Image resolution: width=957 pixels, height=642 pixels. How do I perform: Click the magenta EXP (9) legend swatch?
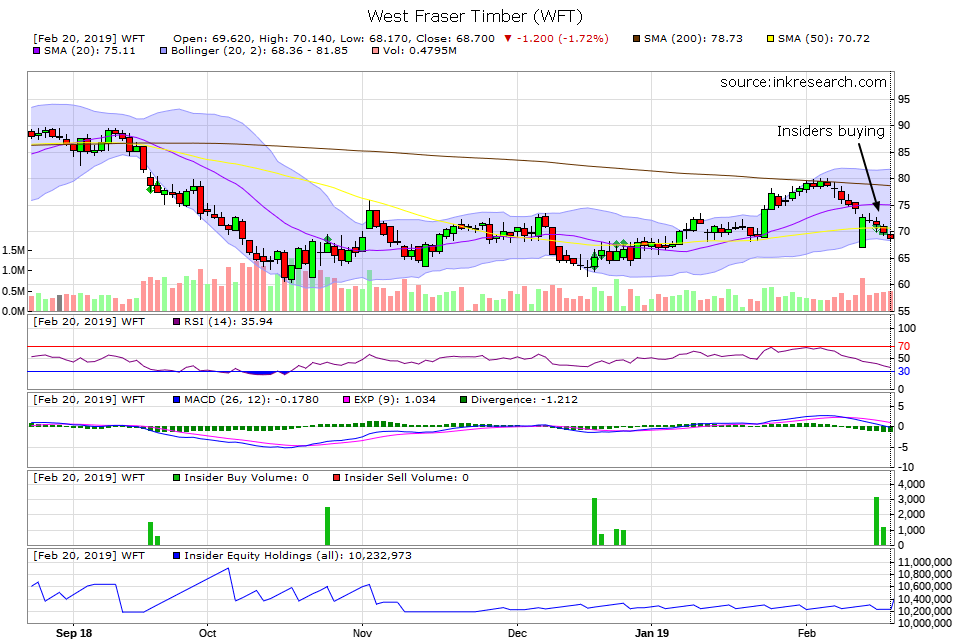click(347, 400)
